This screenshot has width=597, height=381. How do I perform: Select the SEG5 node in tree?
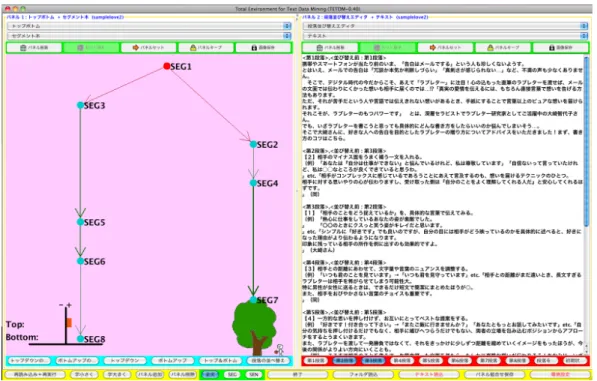80,222
